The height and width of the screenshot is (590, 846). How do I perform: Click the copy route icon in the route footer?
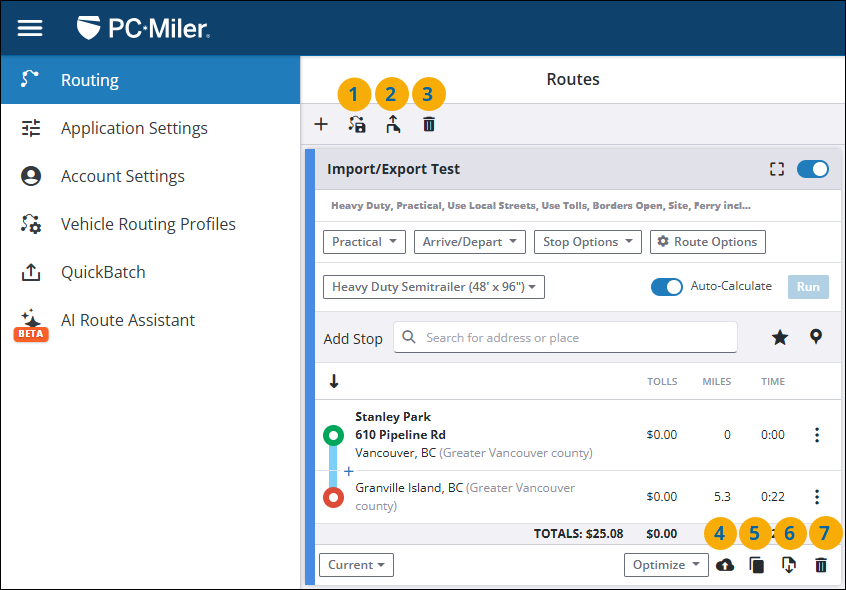click(757, 565)
